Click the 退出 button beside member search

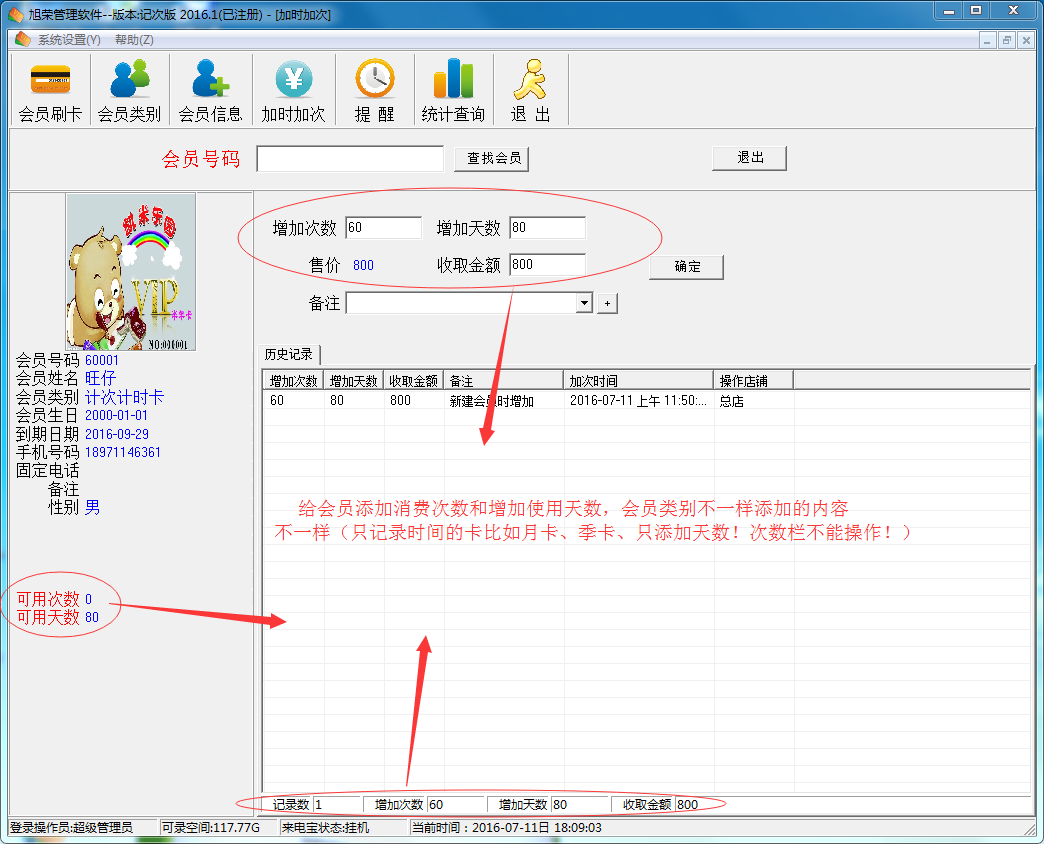coord(748,157)
